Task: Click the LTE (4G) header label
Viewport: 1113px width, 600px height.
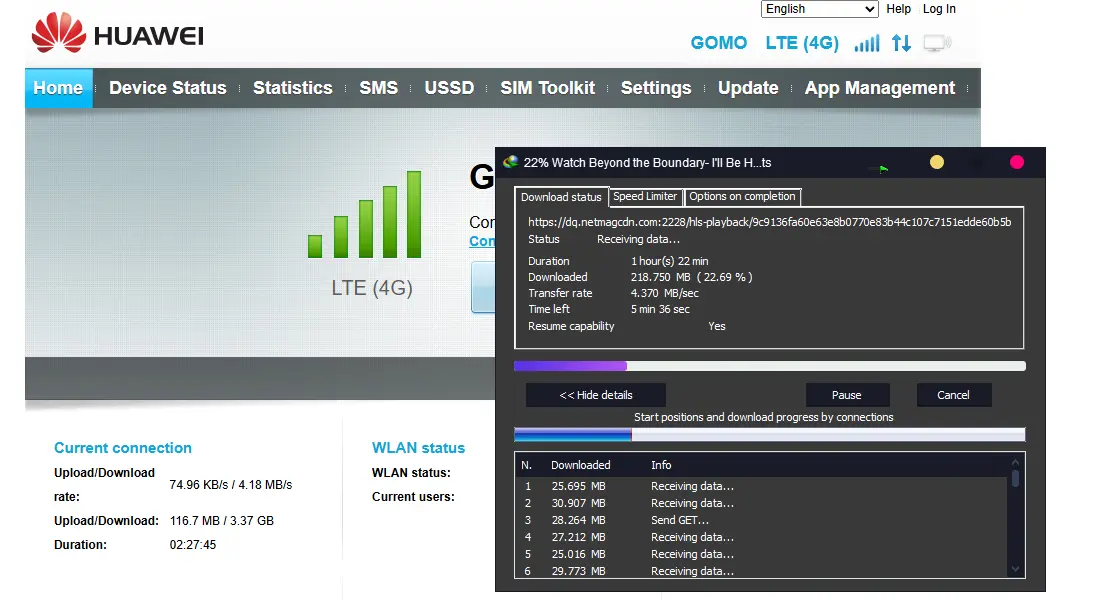Action: [x=802, y=43]
